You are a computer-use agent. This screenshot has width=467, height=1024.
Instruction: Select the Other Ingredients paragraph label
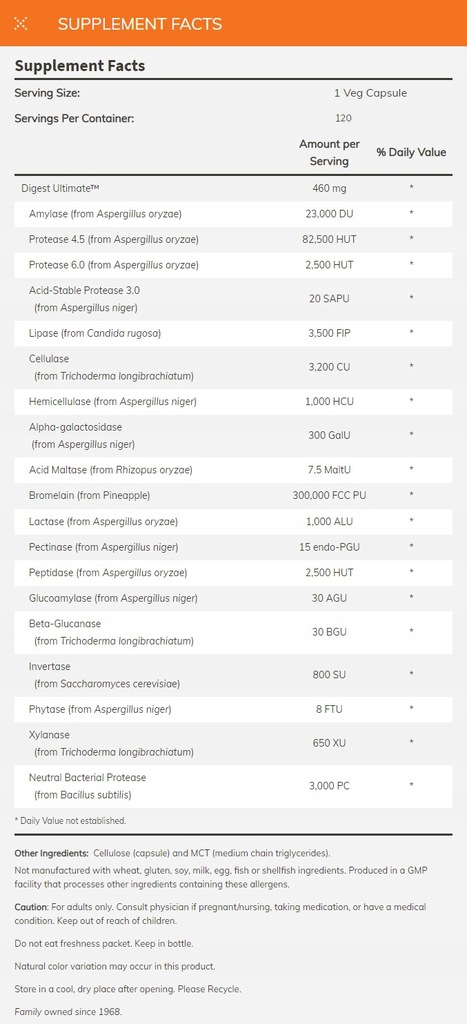52,854
